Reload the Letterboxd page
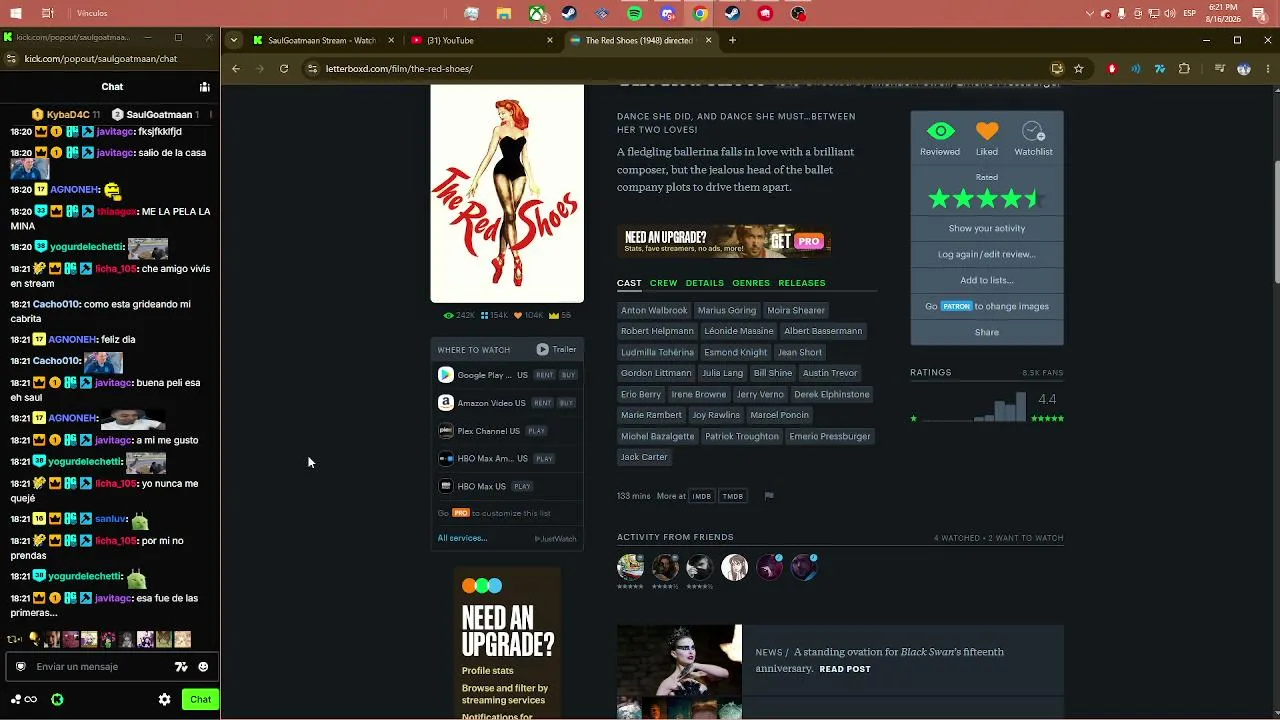 [284, 69]
